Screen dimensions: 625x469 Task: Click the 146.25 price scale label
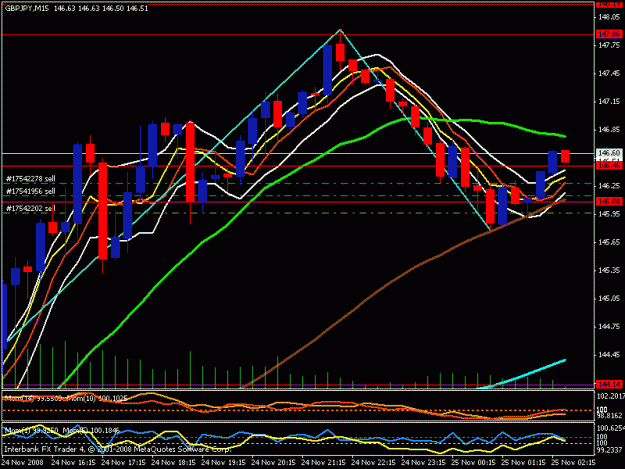point(609,186)
